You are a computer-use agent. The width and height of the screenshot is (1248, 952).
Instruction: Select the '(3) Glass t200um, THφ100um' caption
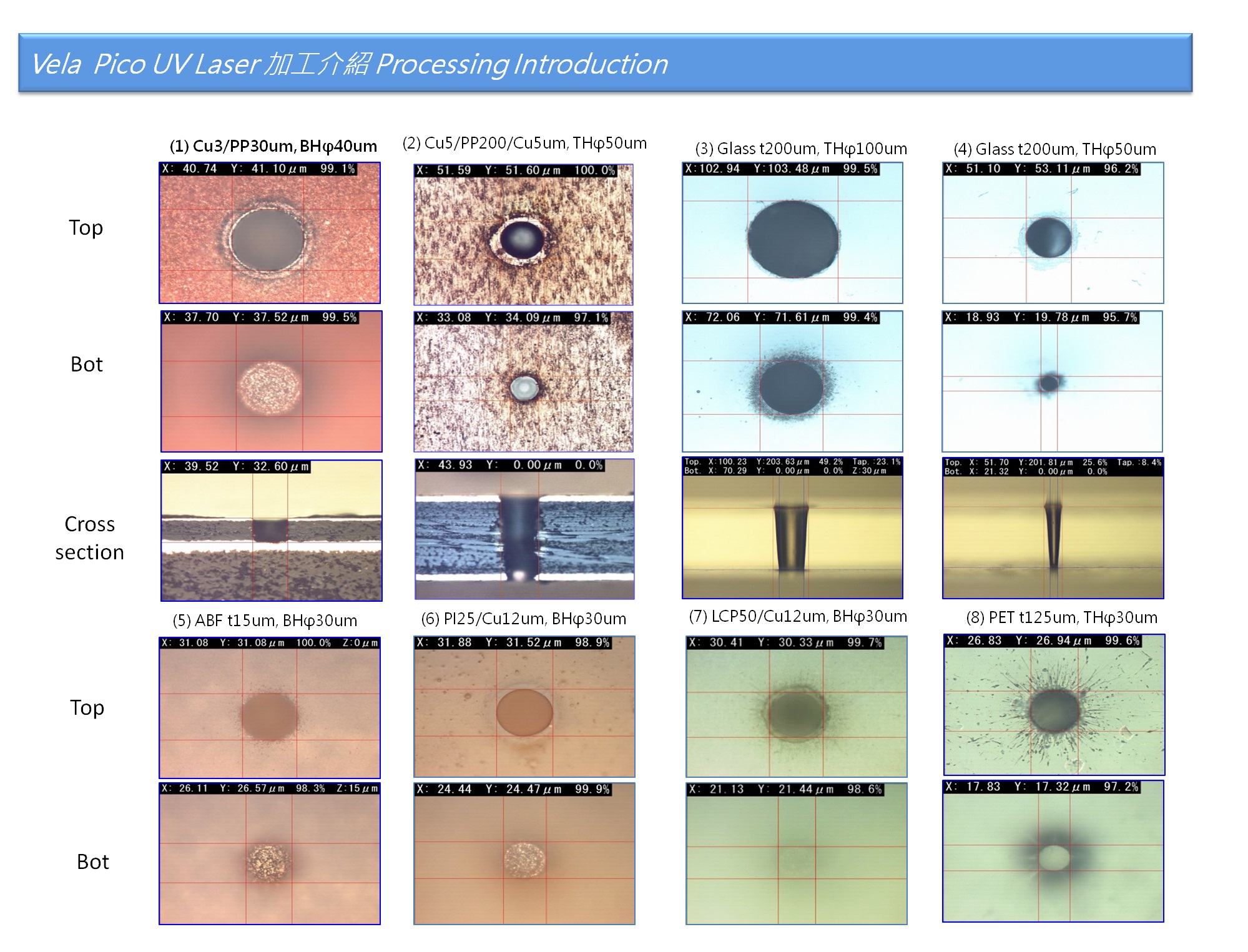801,149
